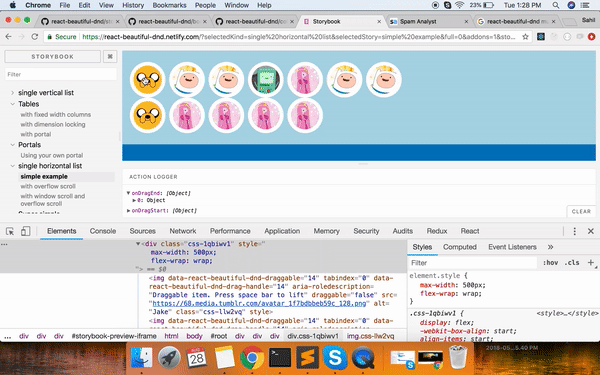Open the DevTools three-dot customize menu

click(x=574, y=231)
